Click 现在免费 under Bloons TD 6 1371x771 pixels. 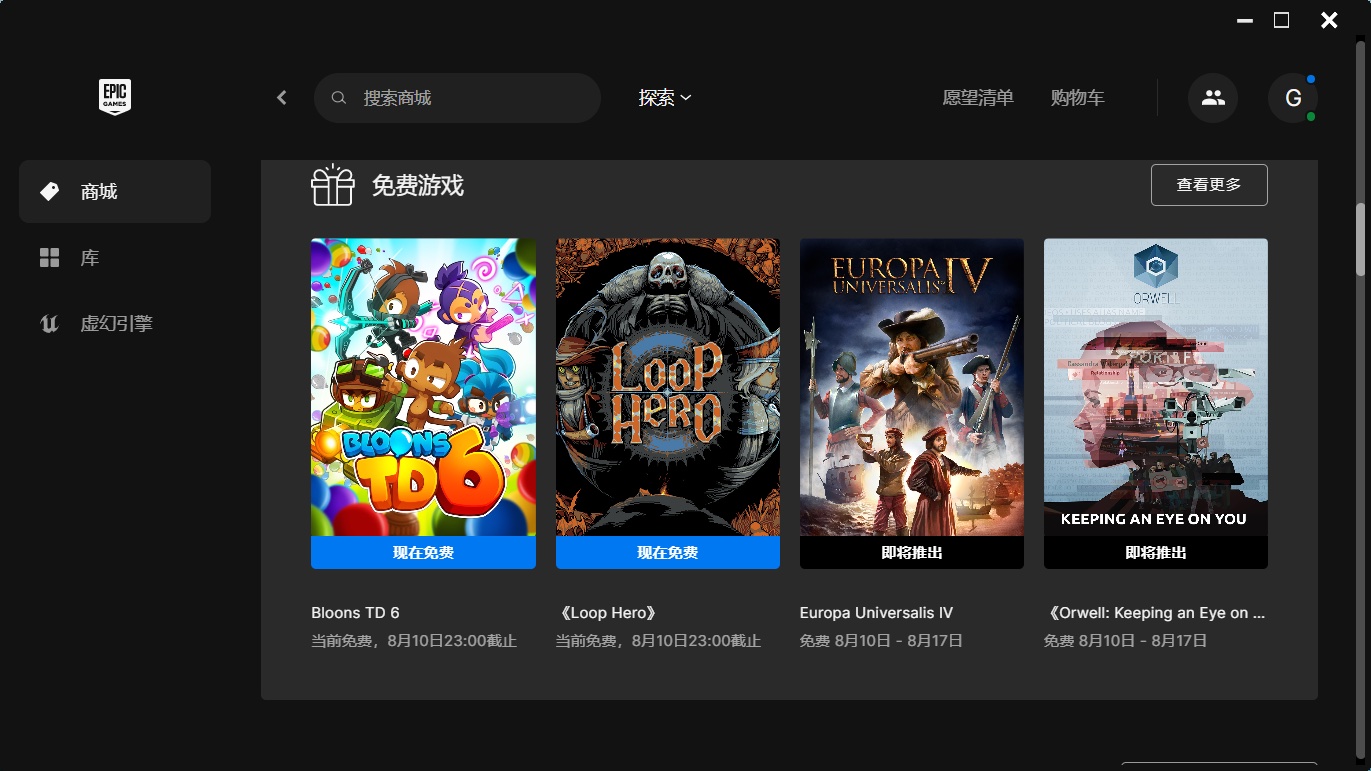[423, 552]
